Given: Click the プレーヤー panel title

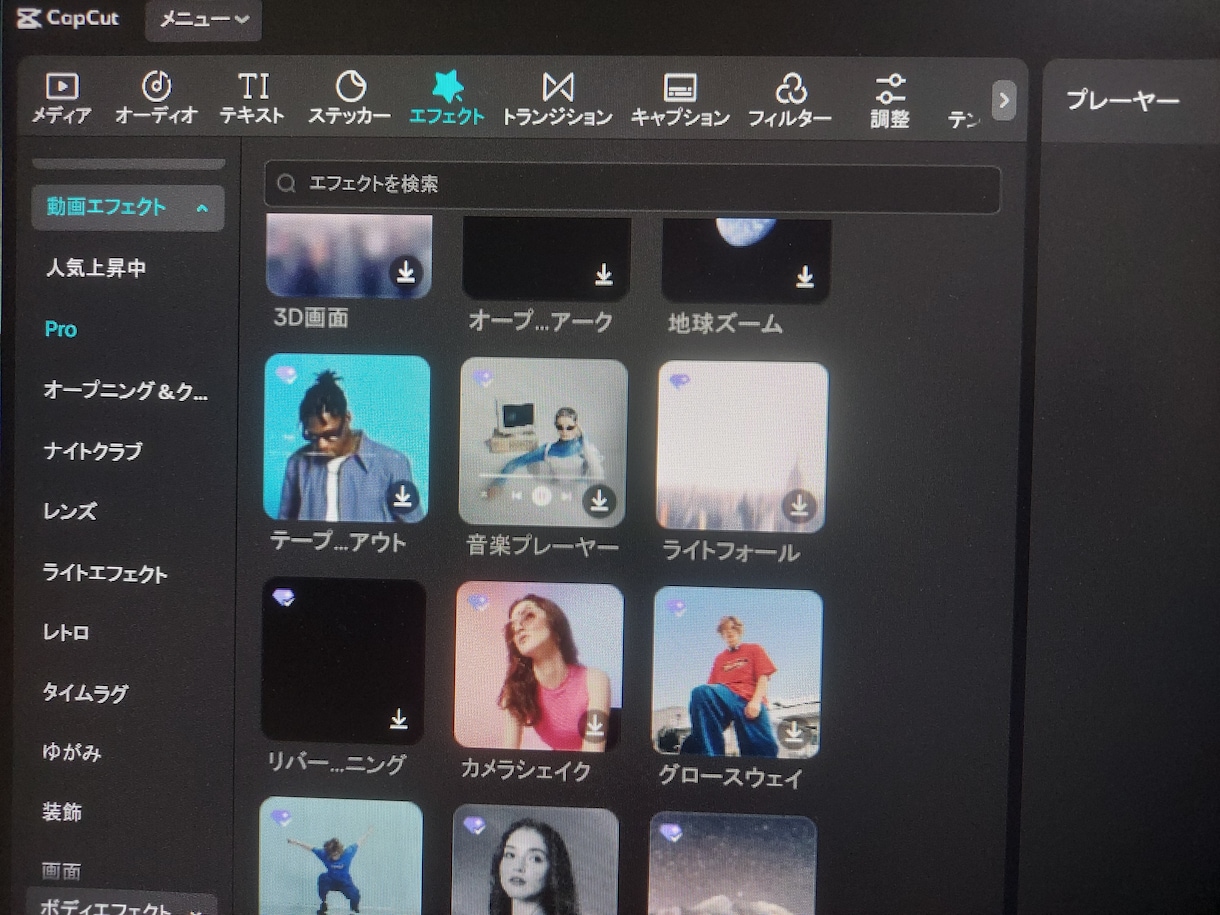Looking at the screenshot, I should (1122, 101).
